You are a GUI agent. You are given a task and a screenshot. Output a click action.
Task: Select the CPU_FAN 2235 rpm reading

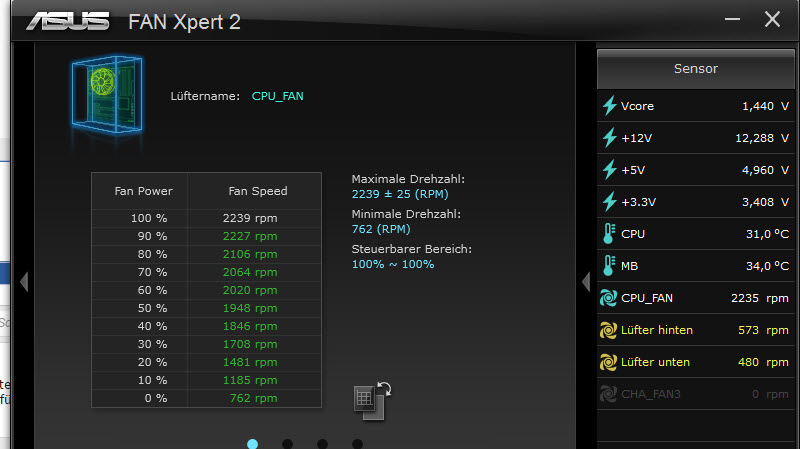point(760,298)
